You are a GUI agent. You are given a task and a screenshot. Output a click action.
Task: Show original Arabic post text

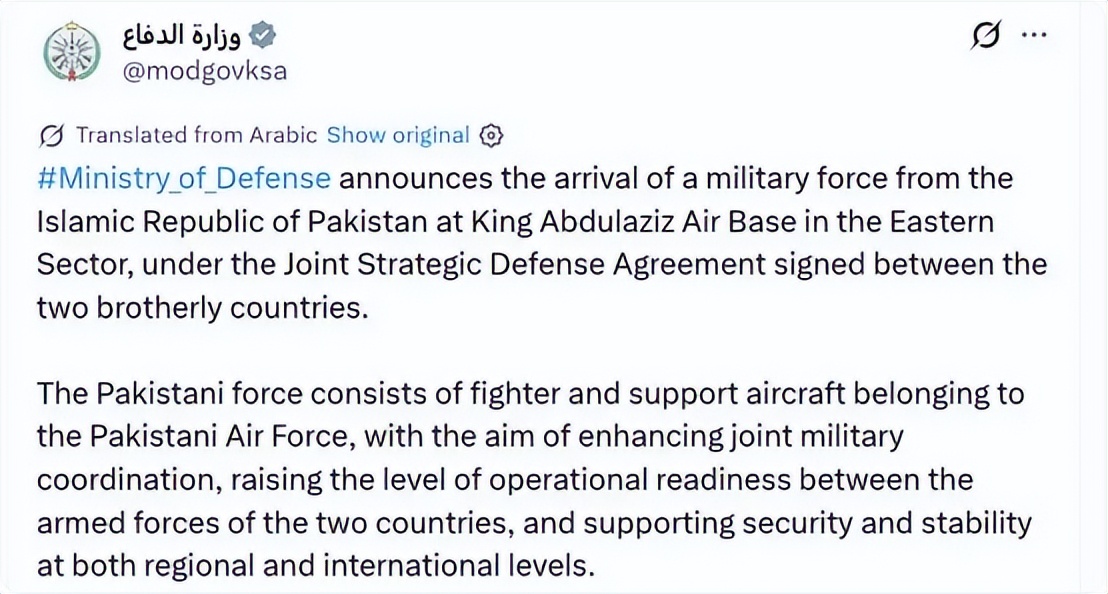click(x=397, y=135)
